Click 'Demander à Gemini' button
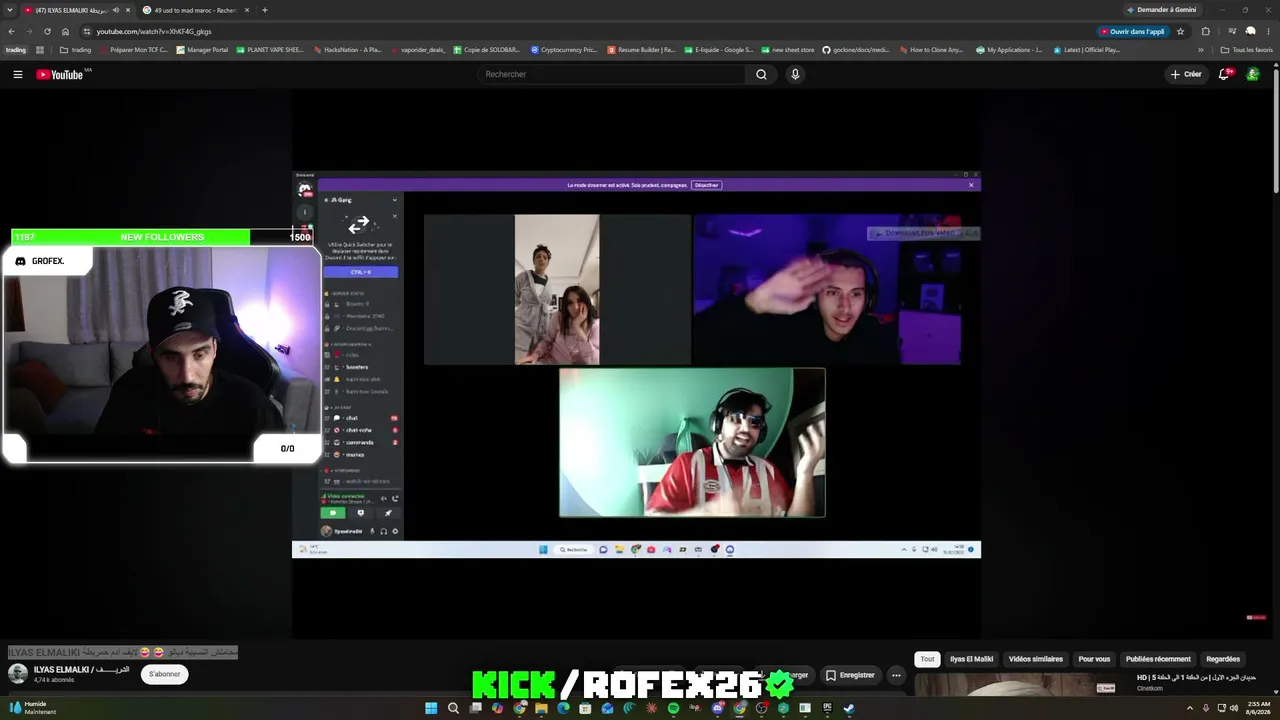The height and width of the screenshot is (720, 1280). point(1161,10)
